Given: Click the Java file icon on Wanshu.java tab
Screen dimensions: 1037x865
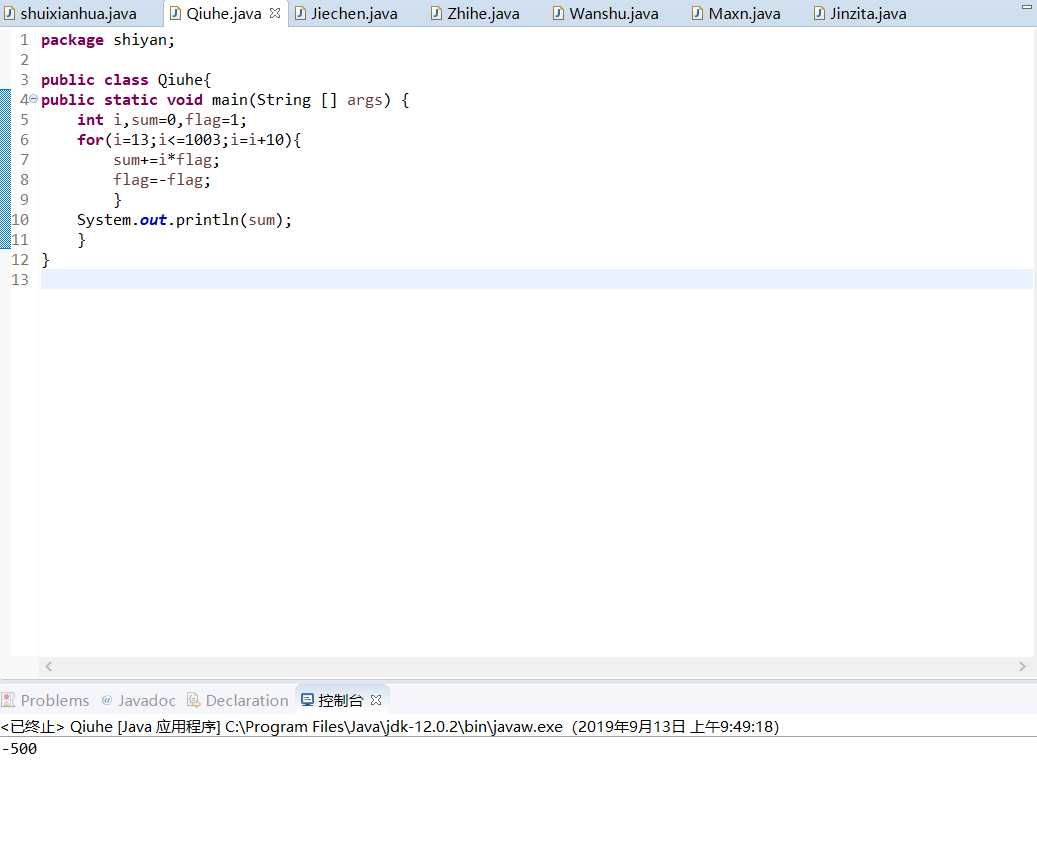Looking at the screenshot, I should 558,13.
